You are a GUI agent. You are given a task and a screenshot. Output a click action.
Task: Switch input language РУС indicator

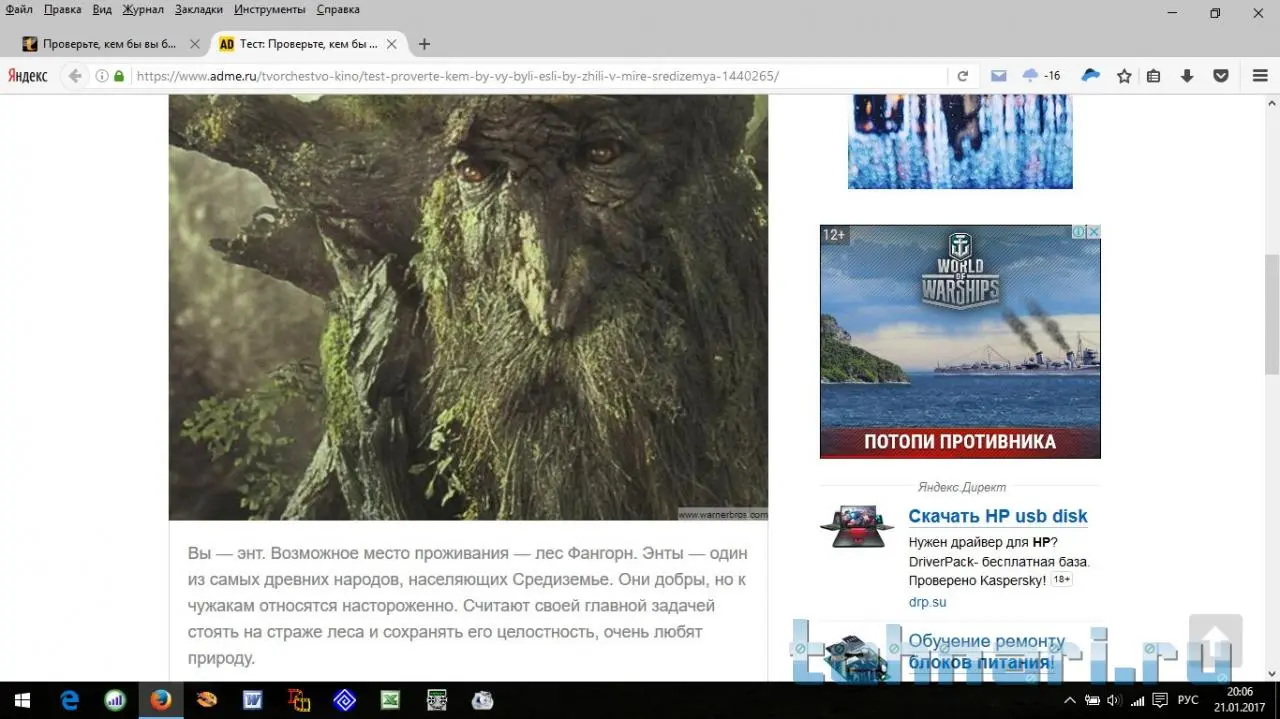[1188, 700]
